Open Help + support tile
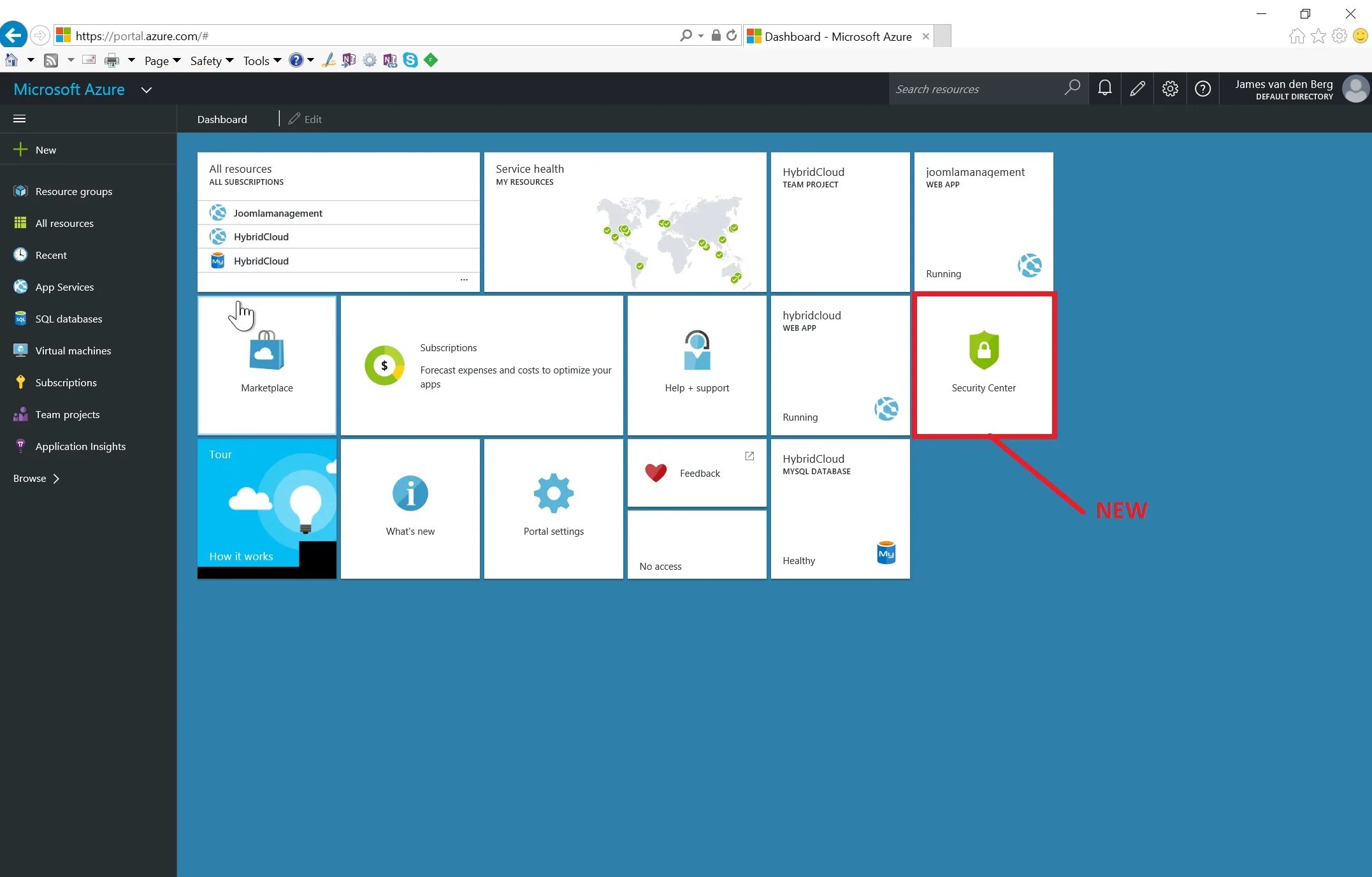Image resolution: width=1372 pixels, height=877 pixels. (696, 364)
